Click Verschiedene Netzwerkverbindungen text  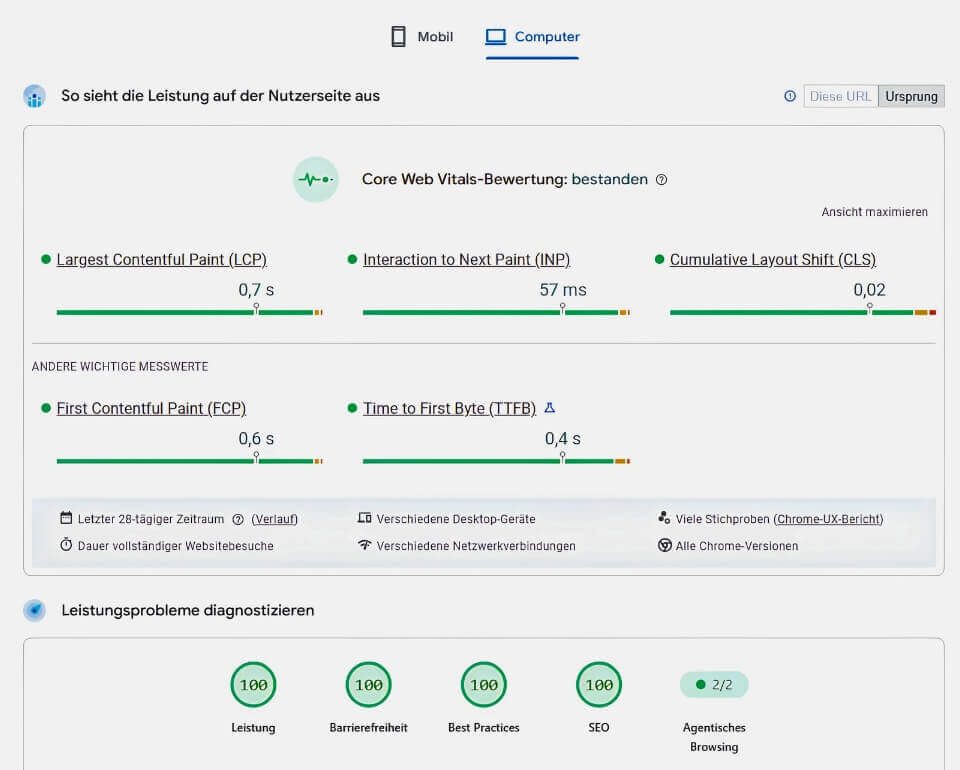476,546
